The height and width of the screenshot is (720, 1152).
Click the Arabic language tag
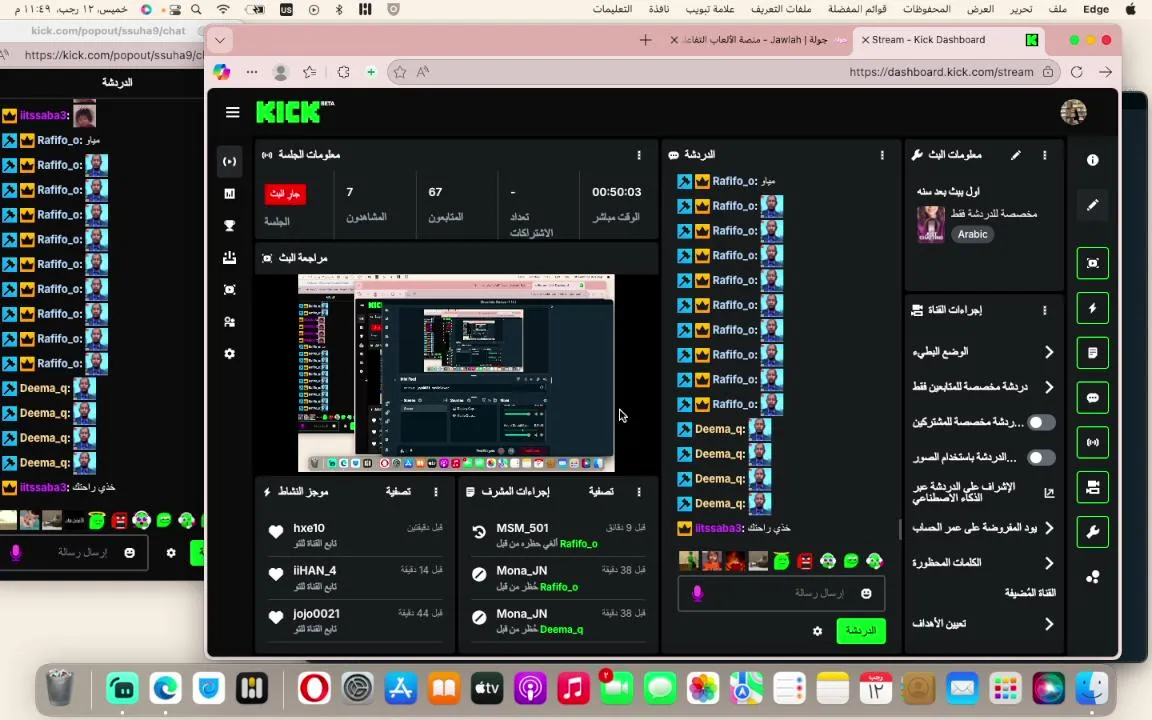pyautogui.click(x=972, y=234)
